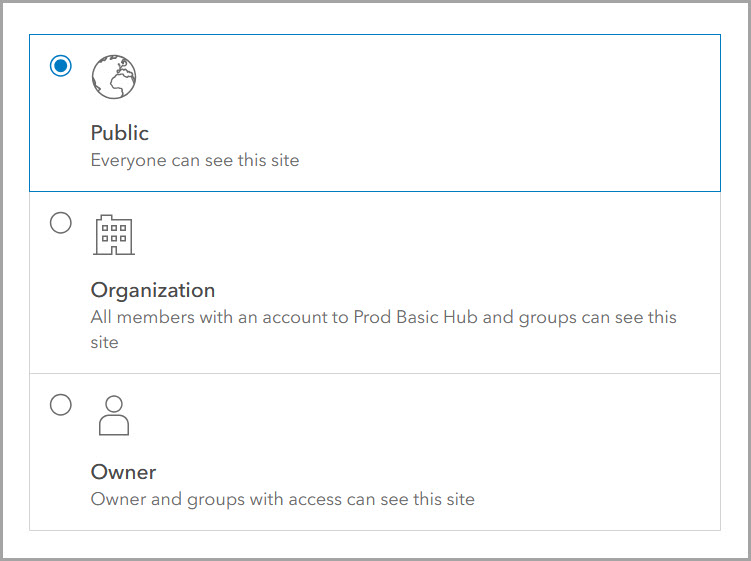Click the "Everyone can see this site" description
The width and height of the screenshot is (751, 561).
195,160
